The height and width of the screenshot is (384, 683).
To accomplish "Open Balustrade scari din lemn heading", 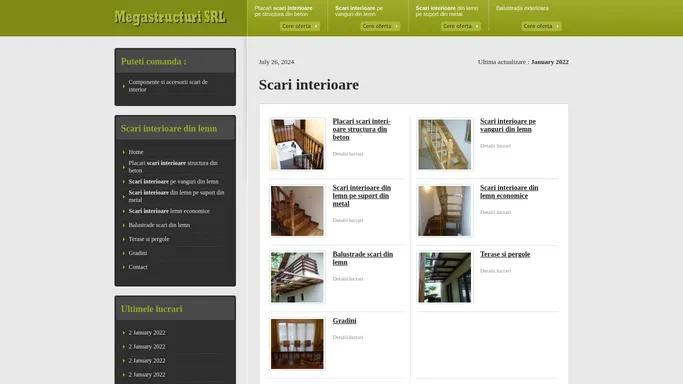I will (362, 258).
